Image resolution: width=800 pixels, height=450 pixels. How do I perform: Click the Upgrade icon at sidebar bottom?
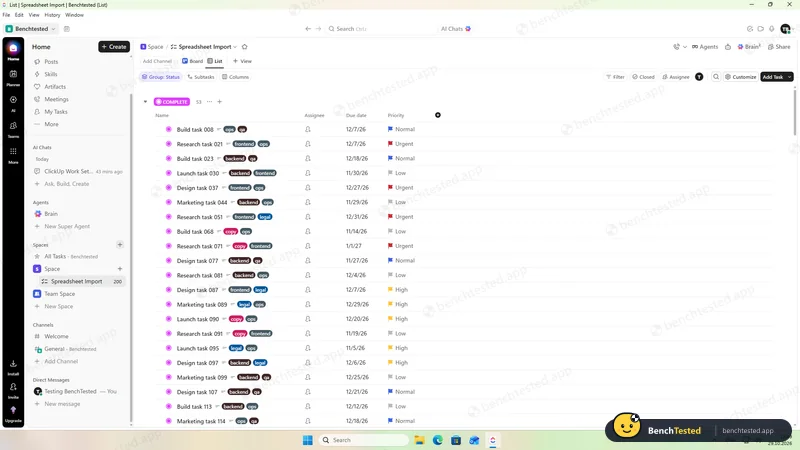tap(13, 414)
